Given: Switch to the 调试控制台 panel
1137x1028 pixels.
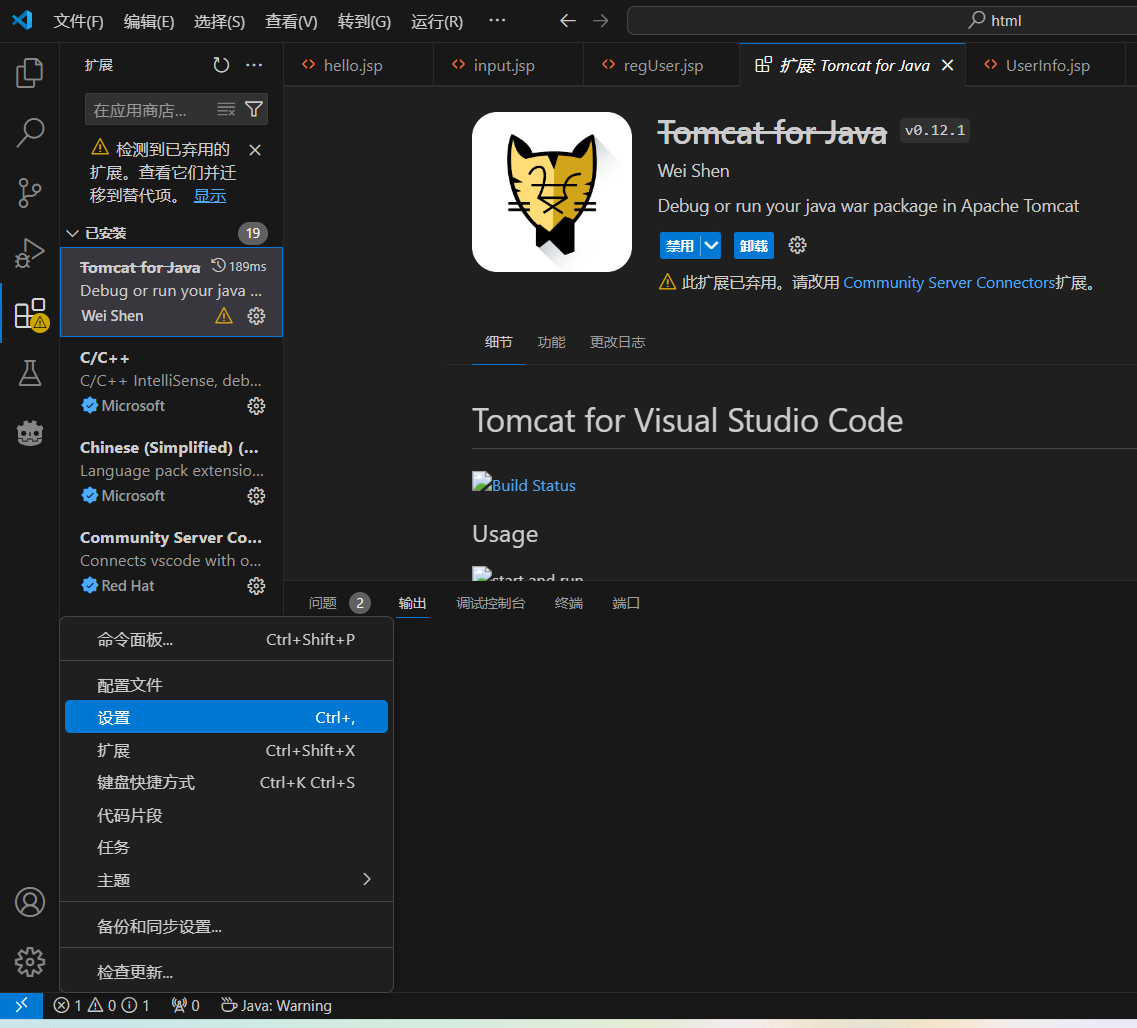Looking at the screenshot, I should (x=490, y=603).
